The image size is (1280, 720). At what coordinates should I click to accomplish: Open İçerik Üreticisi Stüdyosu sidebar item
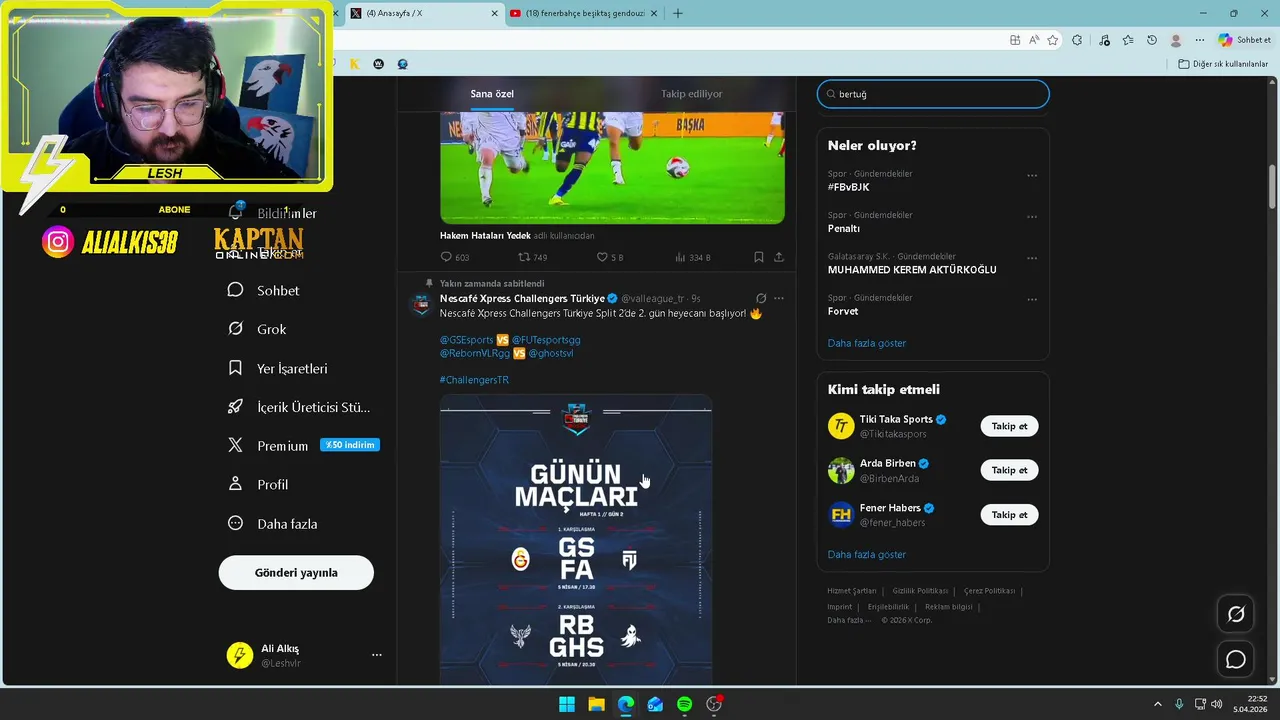click(x=299, y=407)
